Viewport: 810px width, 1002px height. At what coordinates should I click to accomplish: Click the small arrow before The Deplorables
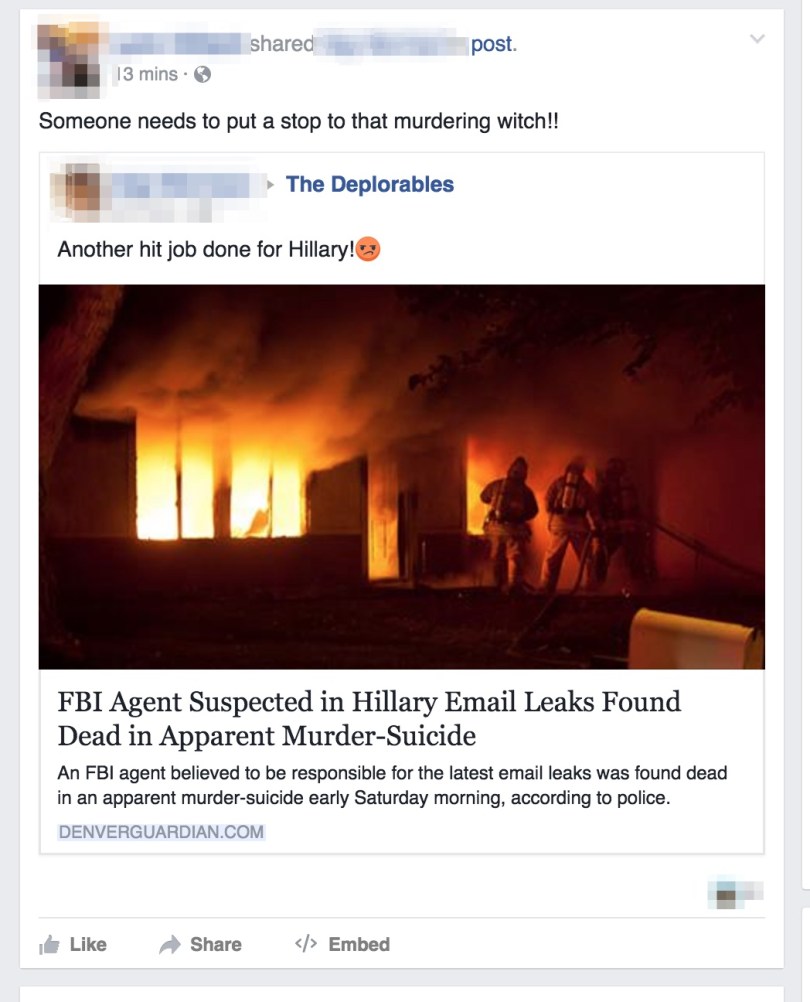(271, 185)
